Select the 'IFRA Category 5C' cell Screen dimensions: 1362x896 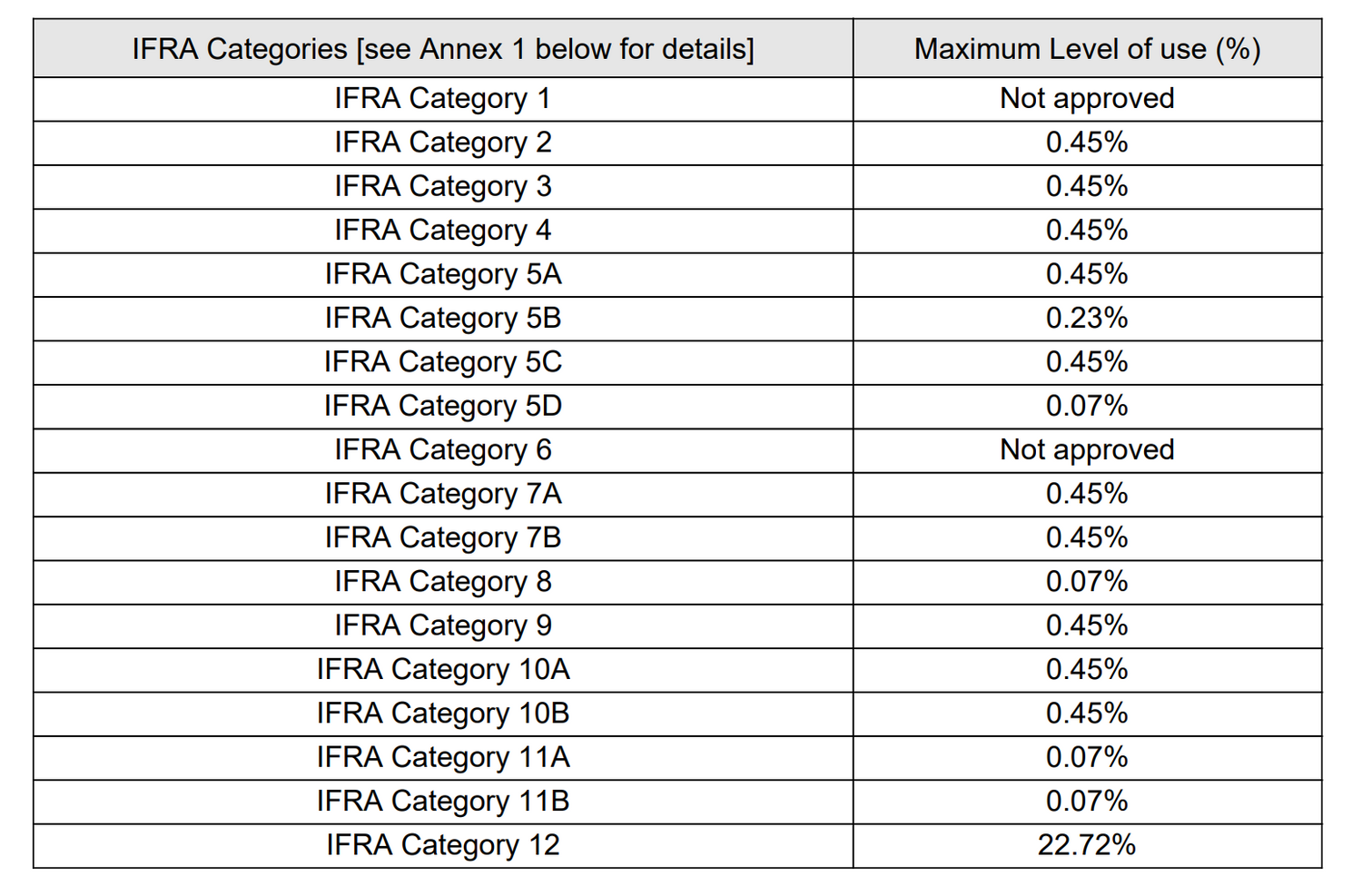click(x=443, y=362)
